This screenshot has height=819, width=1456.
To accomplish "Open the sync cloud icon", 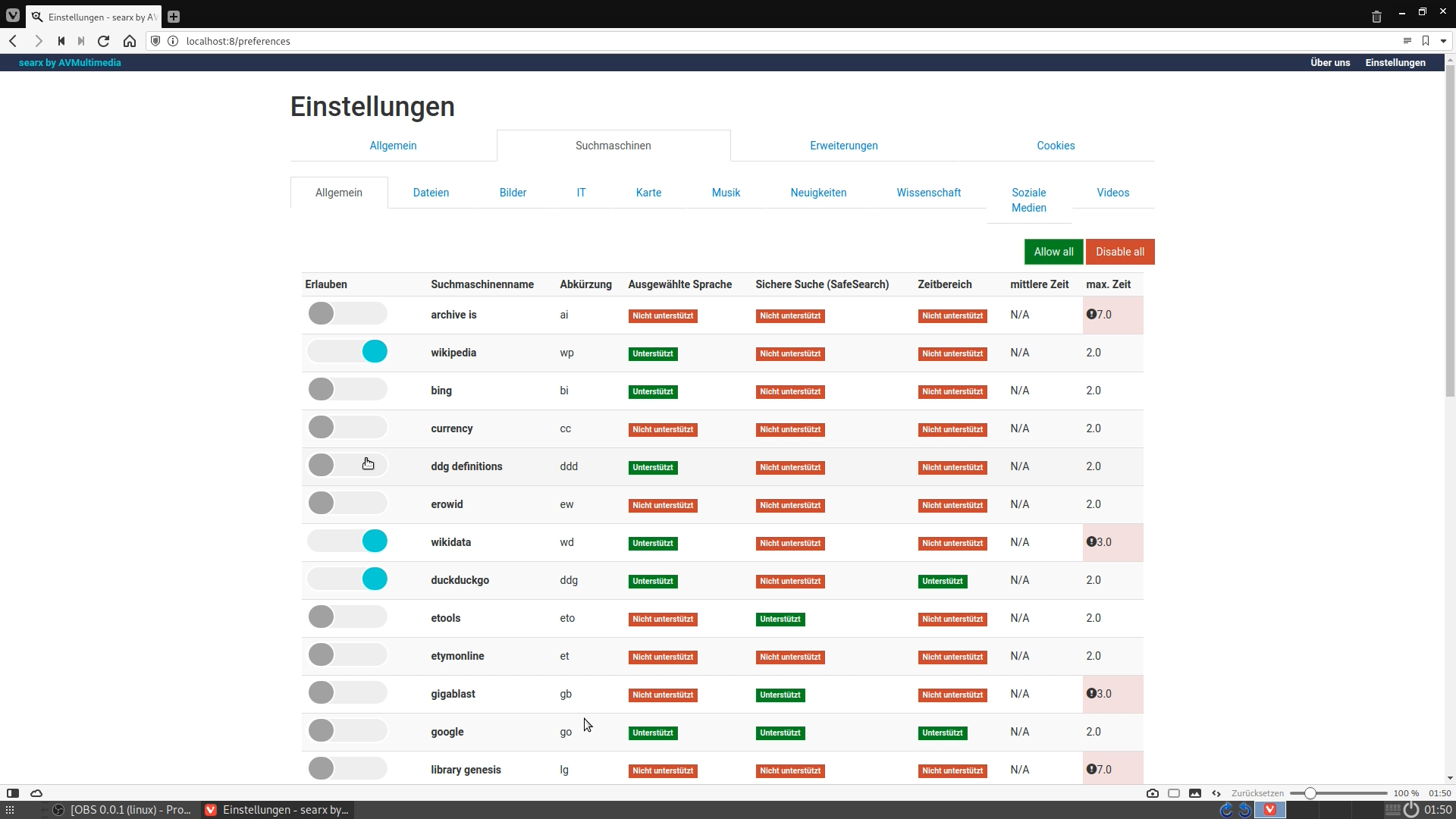I will pos(36,793).
